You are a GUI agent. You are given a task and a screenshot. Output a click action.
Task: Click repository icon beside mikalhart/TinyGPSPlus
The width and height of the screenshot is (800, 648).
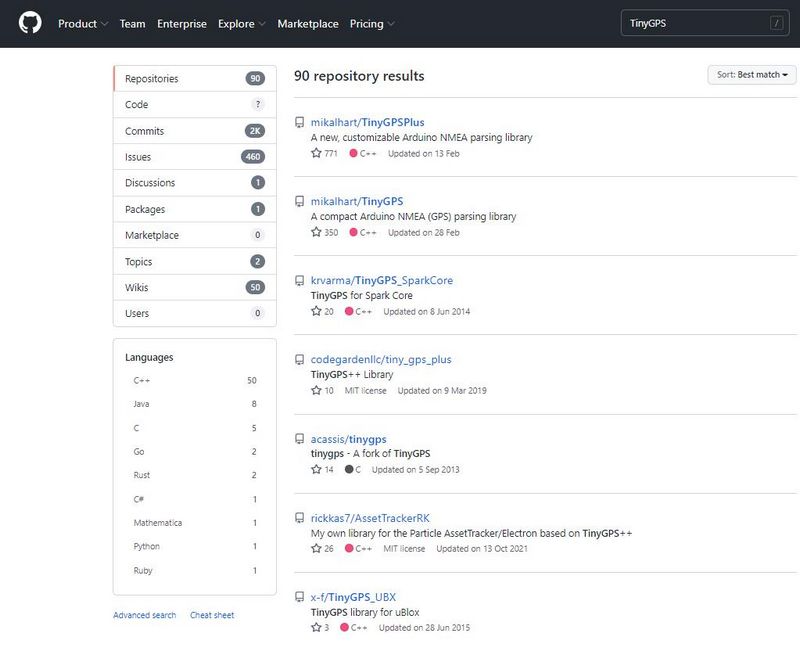tap(299, 122)
